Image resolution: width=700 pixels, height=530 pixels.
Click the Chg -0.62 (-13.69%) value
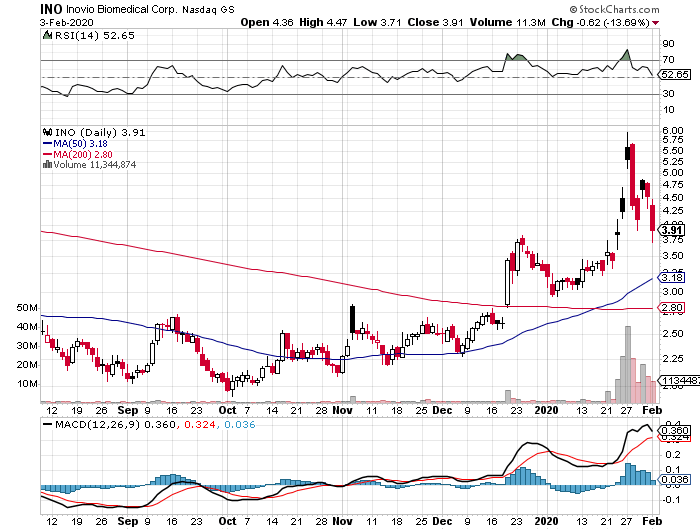pos(600,22)
